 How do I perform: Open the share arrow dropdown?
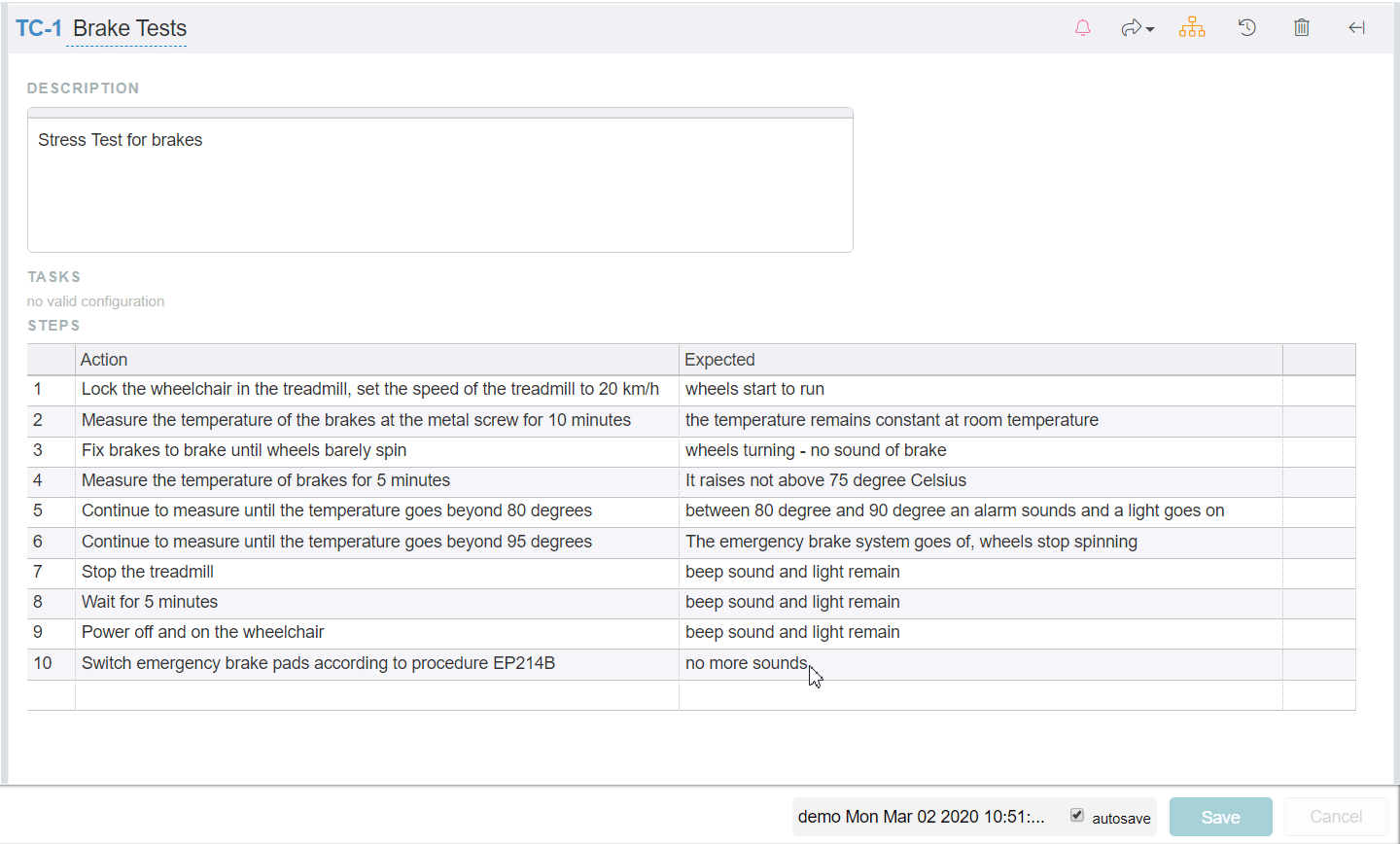[x=1137, y=28]
